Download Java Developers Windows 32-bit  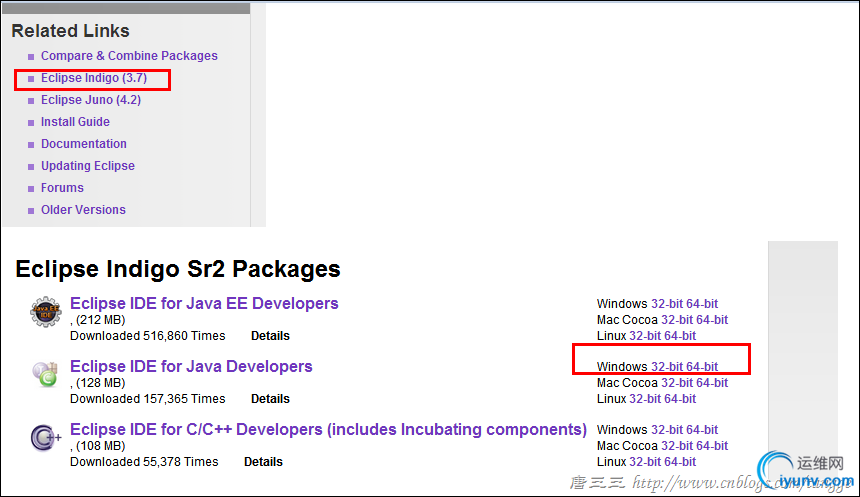click(666, 367)
